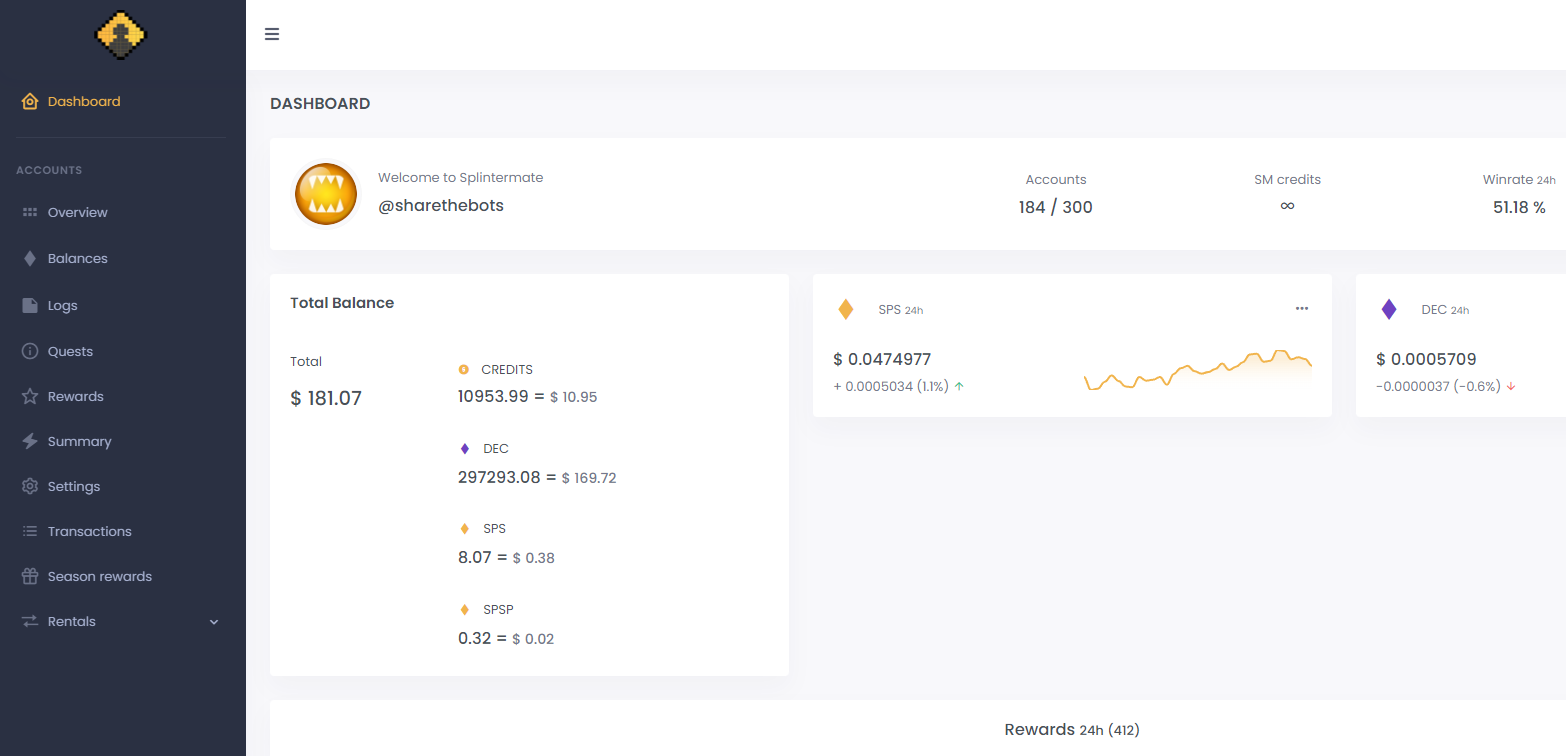
Task: Click the @sharethebots username
Action: point(441,206)
